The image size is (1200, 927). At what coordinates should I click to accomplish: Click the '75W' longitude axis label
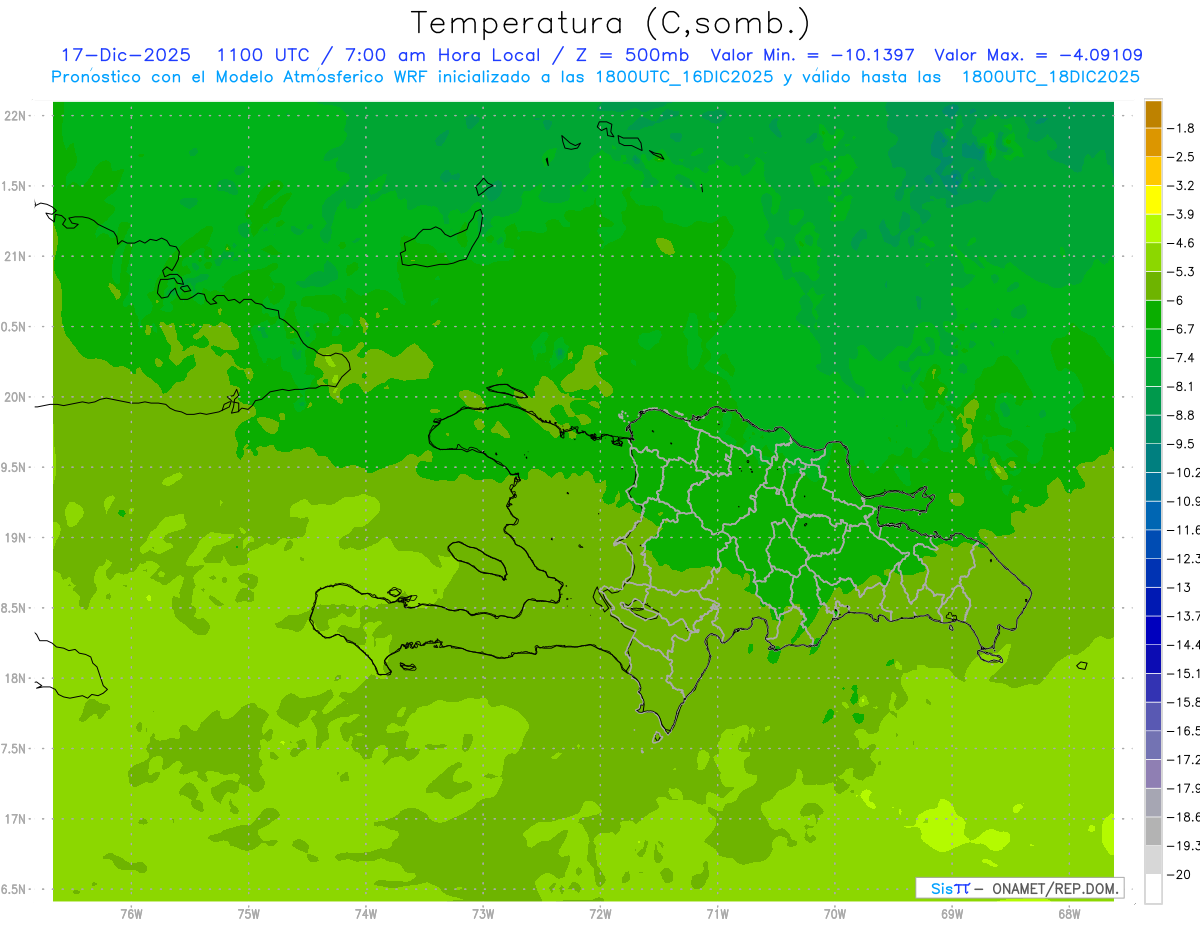click(x=249, y=913)
